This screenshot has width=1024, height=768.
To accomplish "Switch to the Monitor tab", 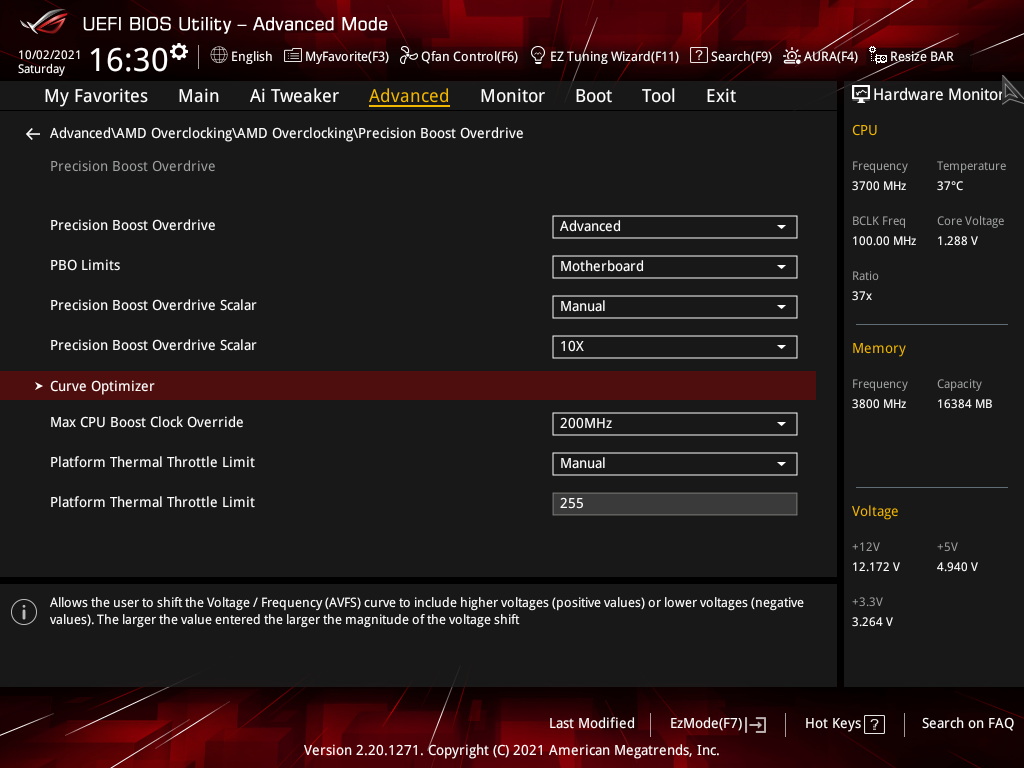I will tap(512, 96).
